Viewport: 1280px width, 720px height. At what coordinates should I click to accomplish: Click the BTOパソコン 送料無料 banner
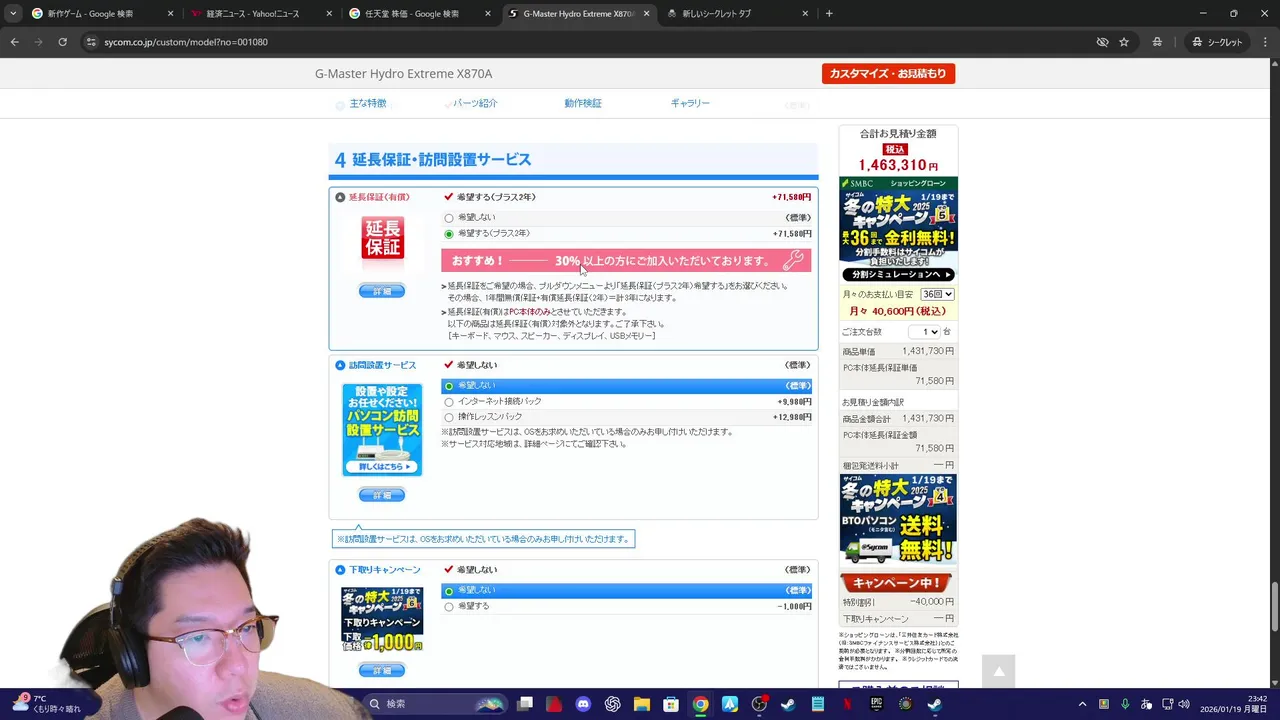pyautogui.click(x=898, y=519)
